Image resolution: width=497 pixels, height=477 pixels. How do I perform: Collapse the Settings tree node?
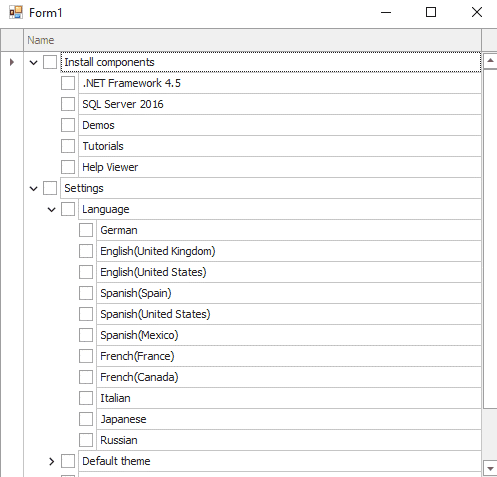click(x=33, y=189)
